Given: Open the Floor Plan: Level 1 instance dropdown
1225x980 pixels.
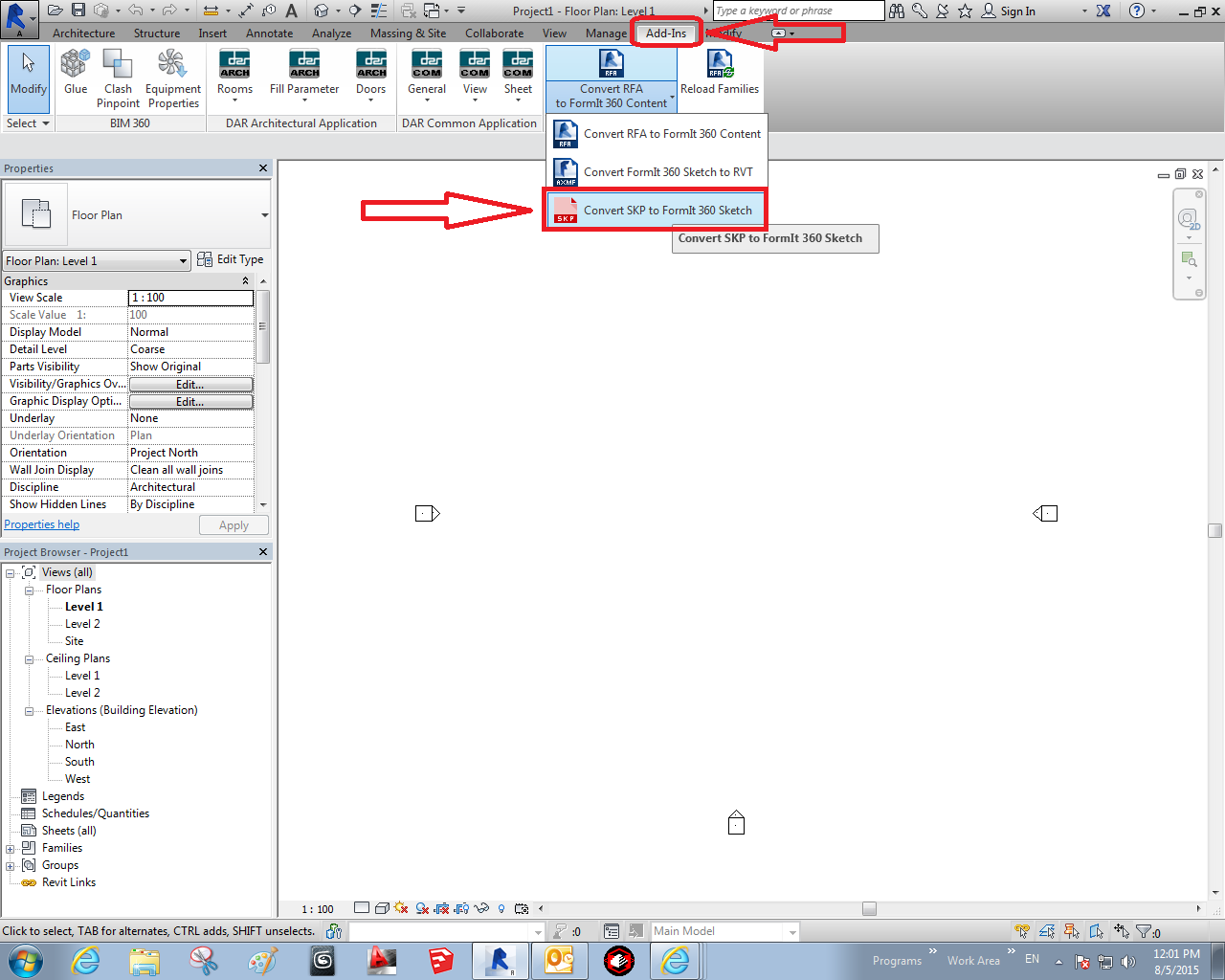Looking at the screenshot, I should tap(96, 261).
